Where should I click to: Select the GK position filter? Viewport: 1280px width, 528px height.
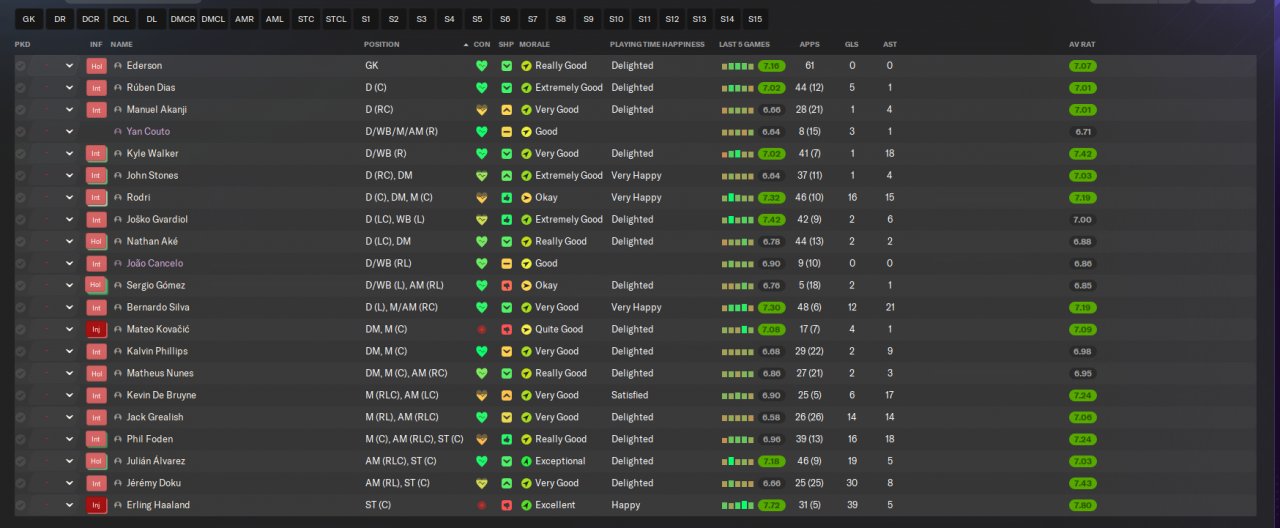click(28, 19)
